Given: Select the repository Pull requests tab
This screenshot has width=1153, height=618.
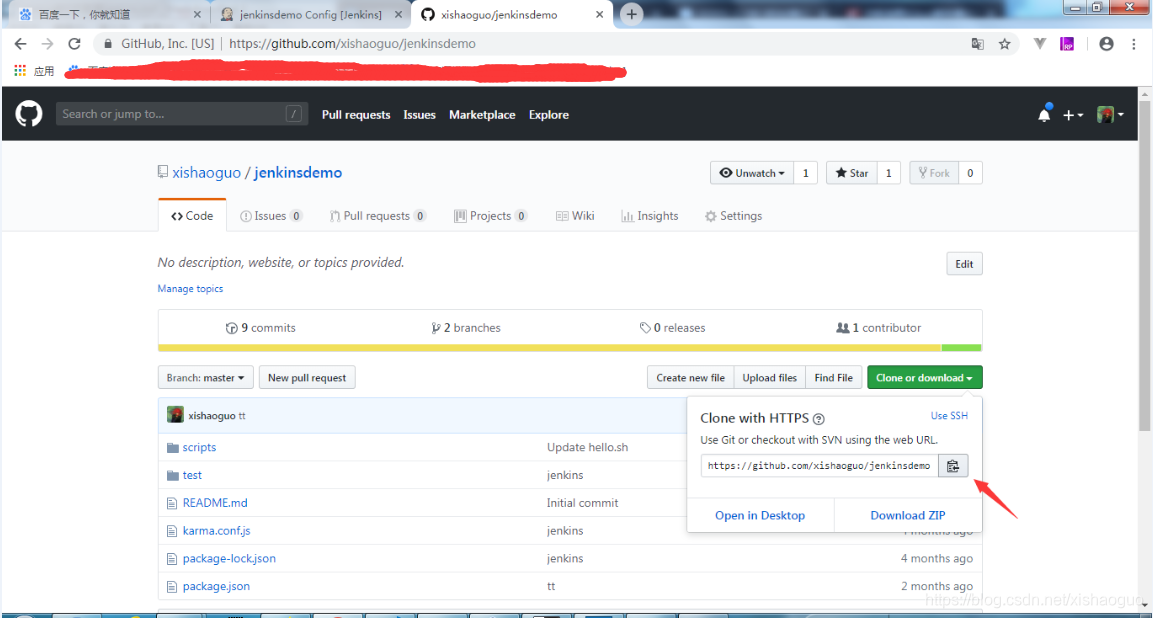Looking at the screenshot, I should [x=377, y=216].
